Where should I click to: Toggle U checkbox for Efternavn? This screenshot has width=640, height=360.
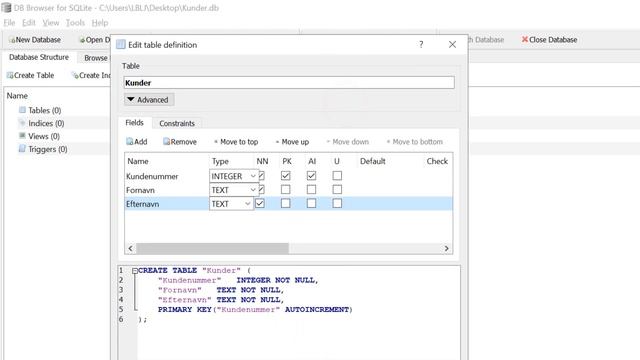click(x=337, y=203)
